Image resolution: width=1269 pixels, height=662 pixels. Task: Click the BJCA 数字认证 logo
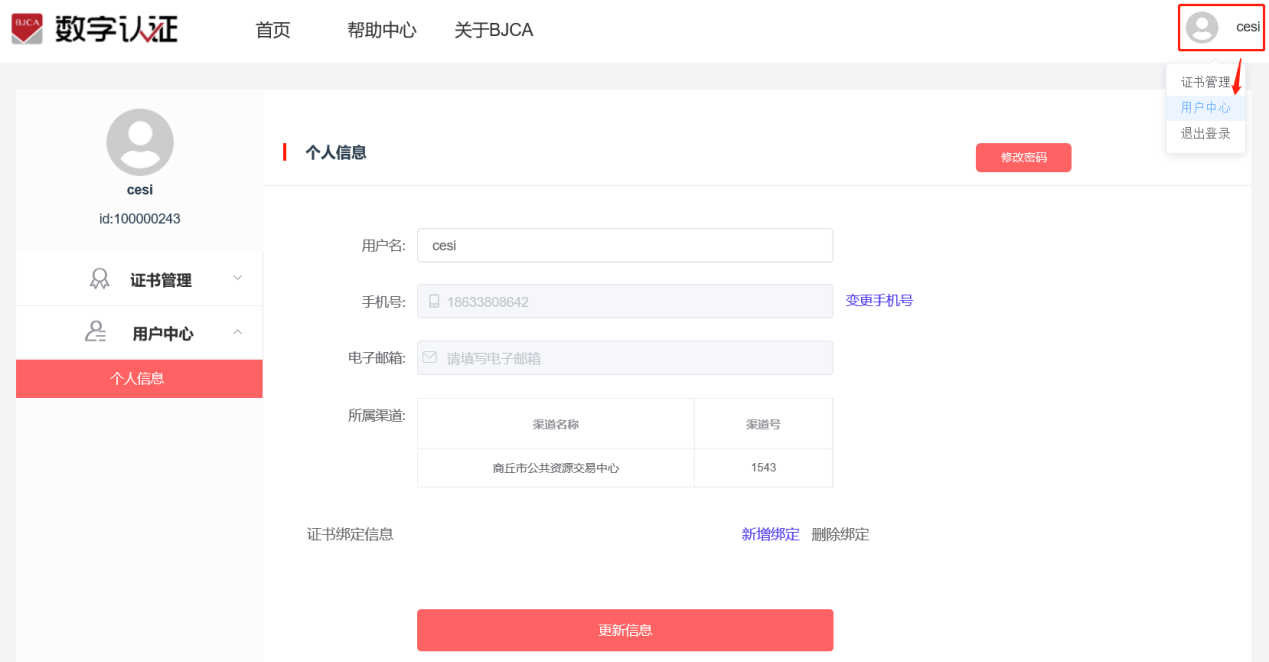point(95,29)
